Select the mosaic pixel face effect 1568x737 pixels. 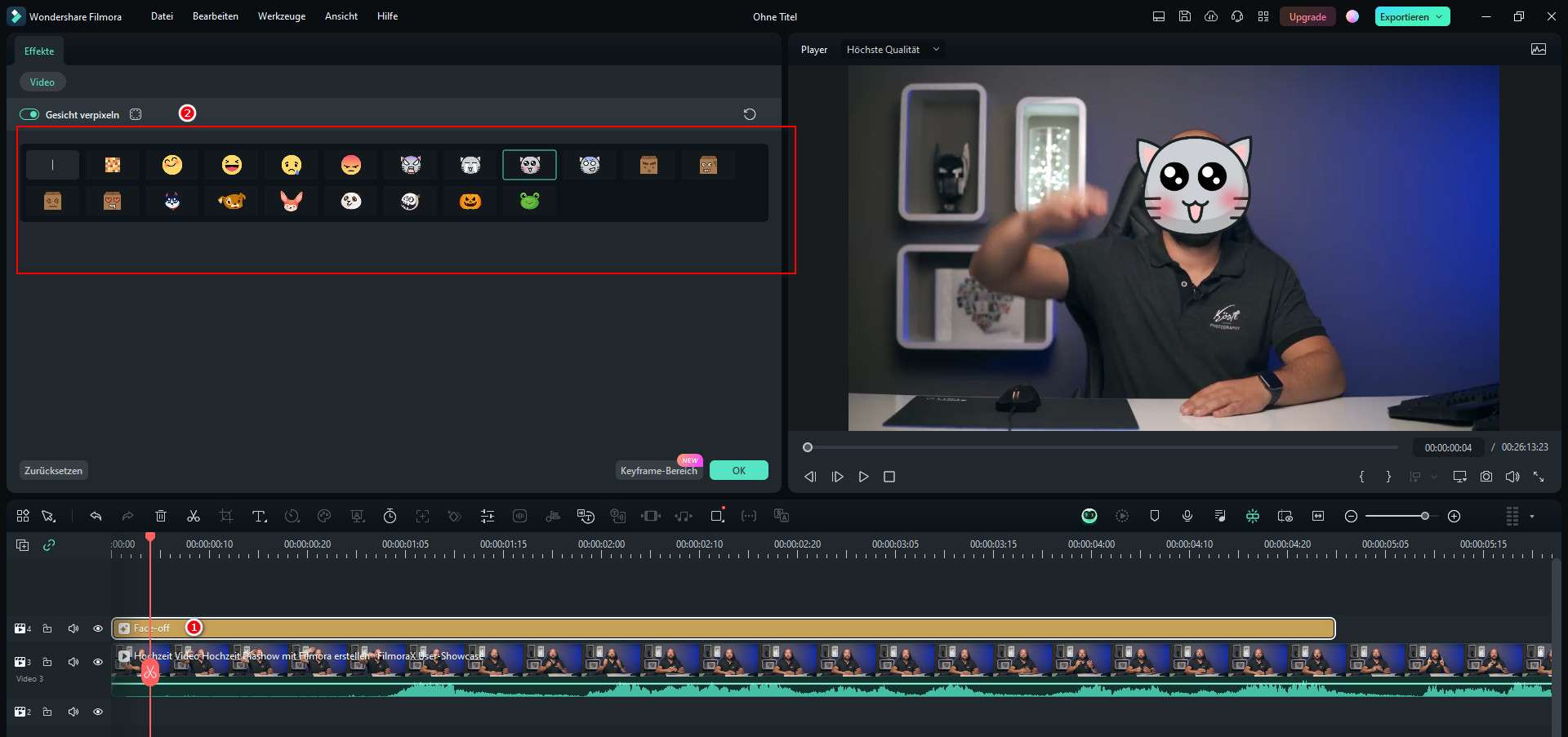click(x=113, y=165)
